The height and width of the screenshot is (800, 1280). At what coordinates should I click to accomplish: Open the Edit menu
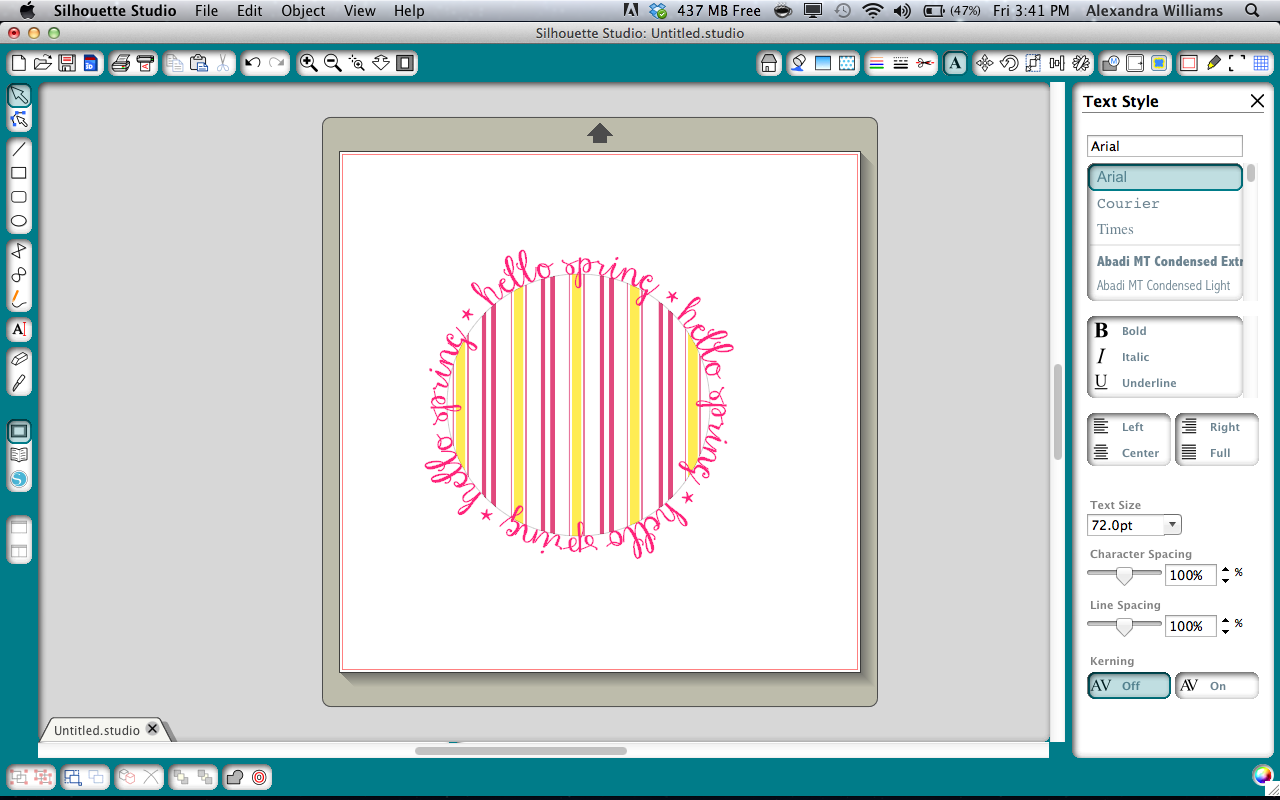[250, 11]
